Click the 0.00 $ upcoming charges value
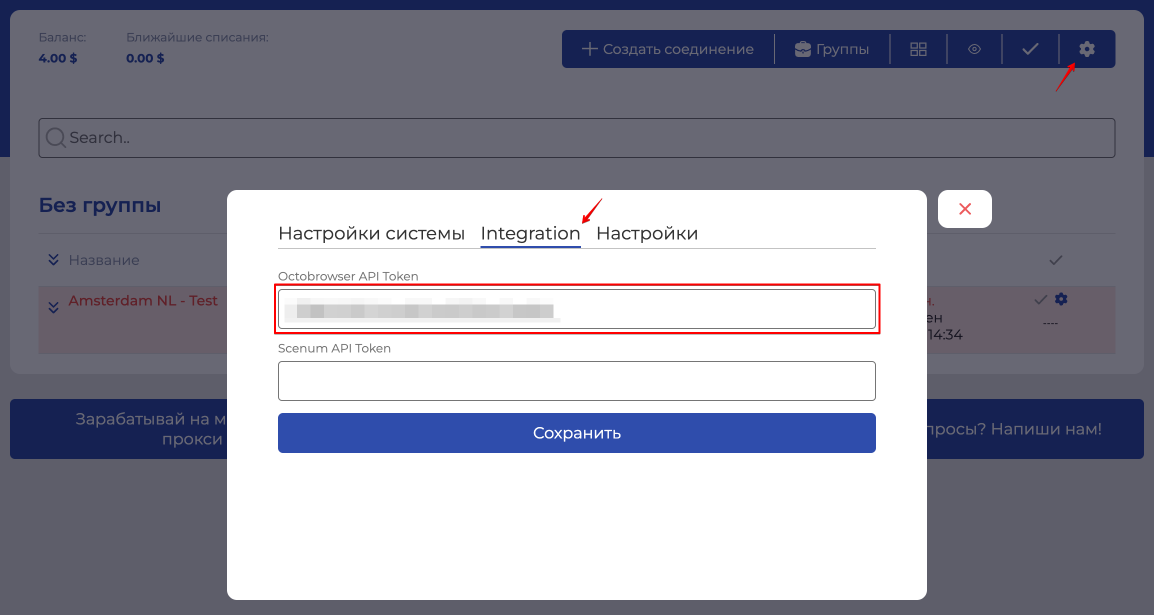 click(x=145, y=58)
